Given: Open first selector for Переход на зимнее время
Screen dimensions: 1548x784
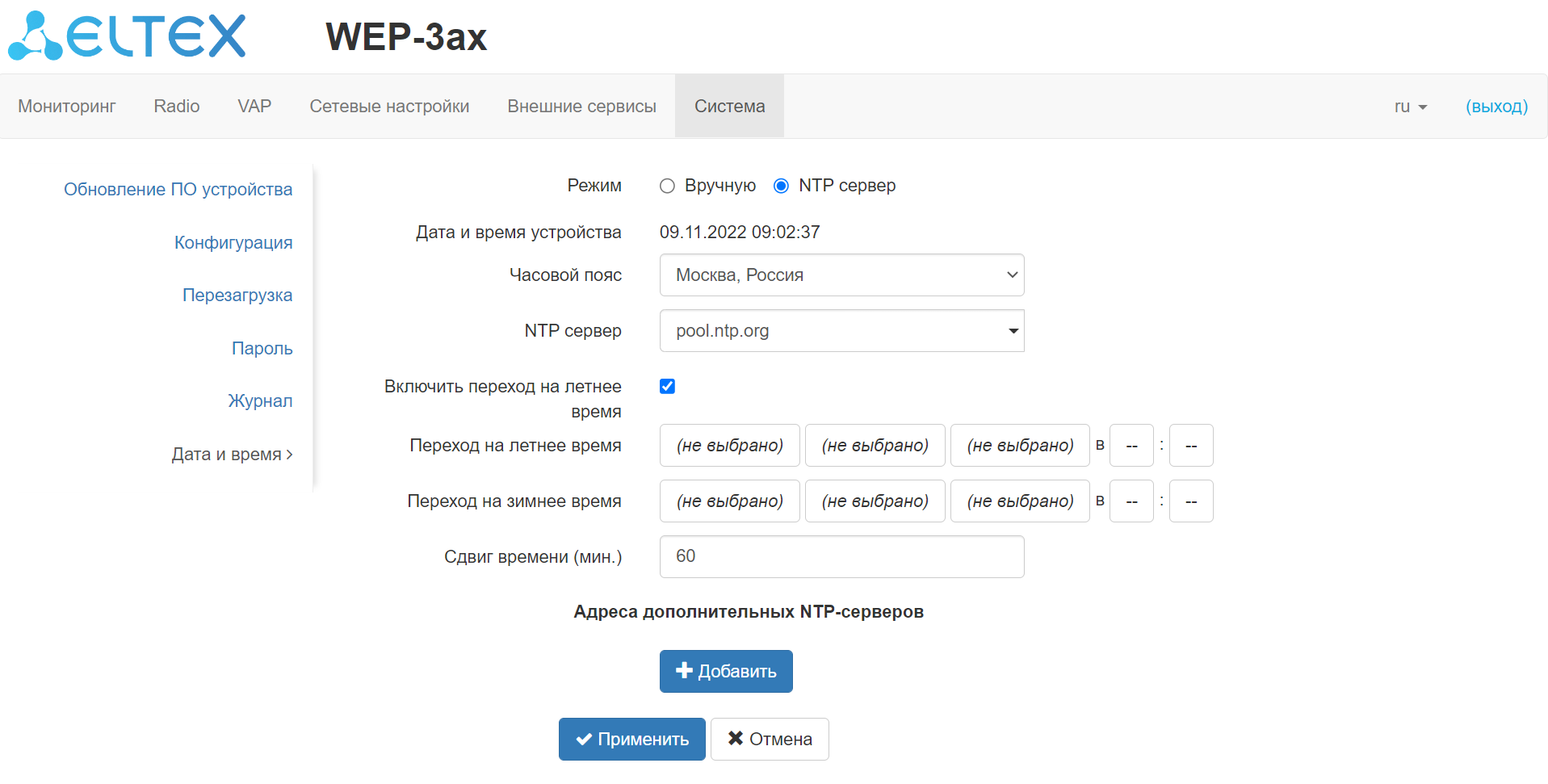Looking at the screenshot, I should click(x=729, y=501).
